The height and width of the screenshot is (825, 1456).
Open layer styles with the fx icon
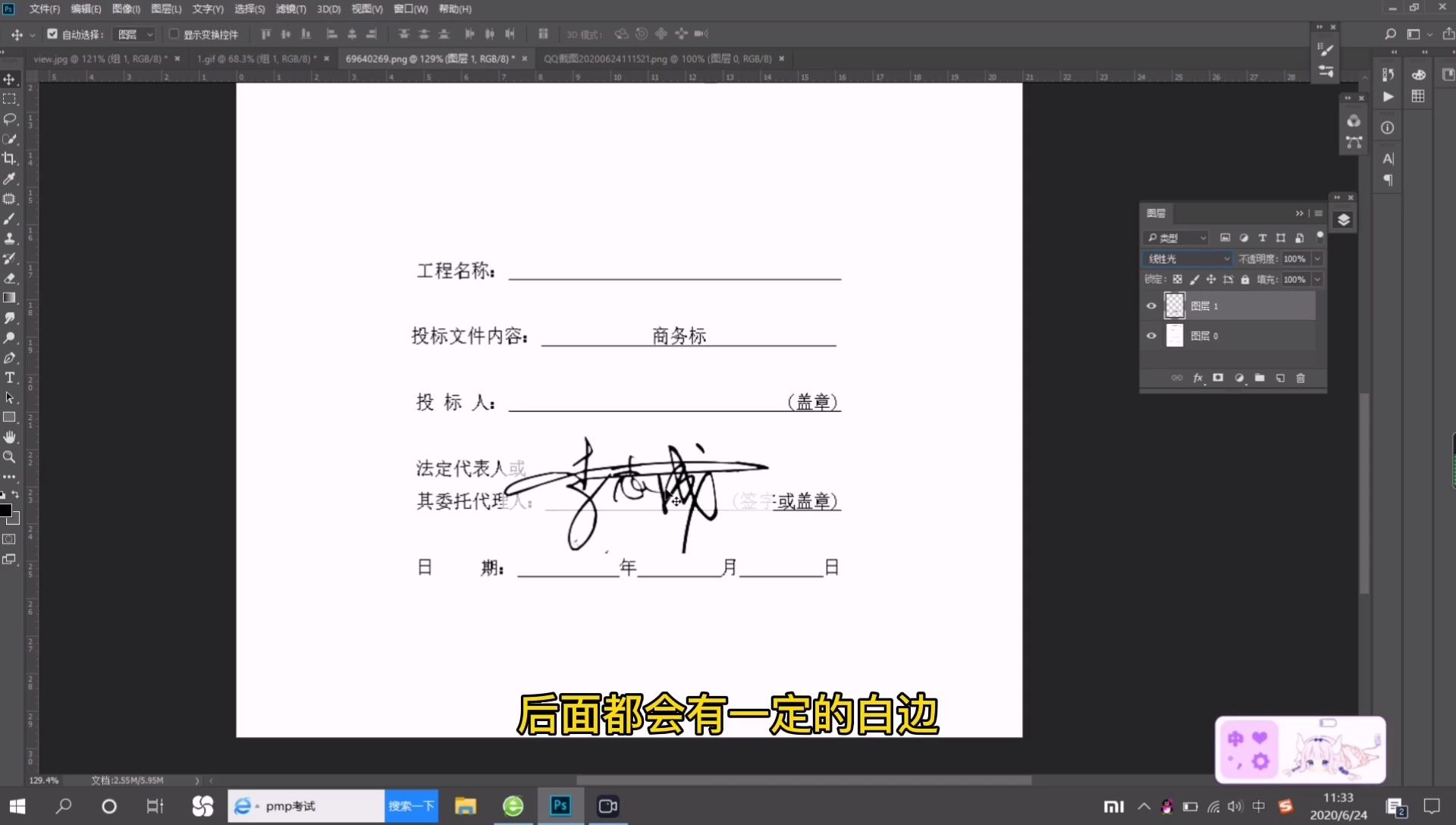click(x=1198, y=378)
